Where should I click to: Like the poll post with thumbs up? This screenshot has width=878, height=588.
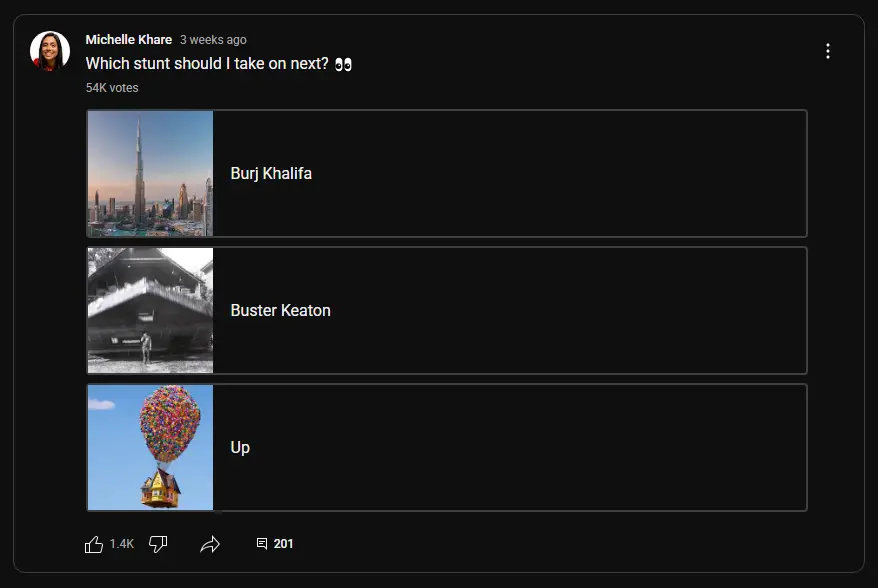94,544
